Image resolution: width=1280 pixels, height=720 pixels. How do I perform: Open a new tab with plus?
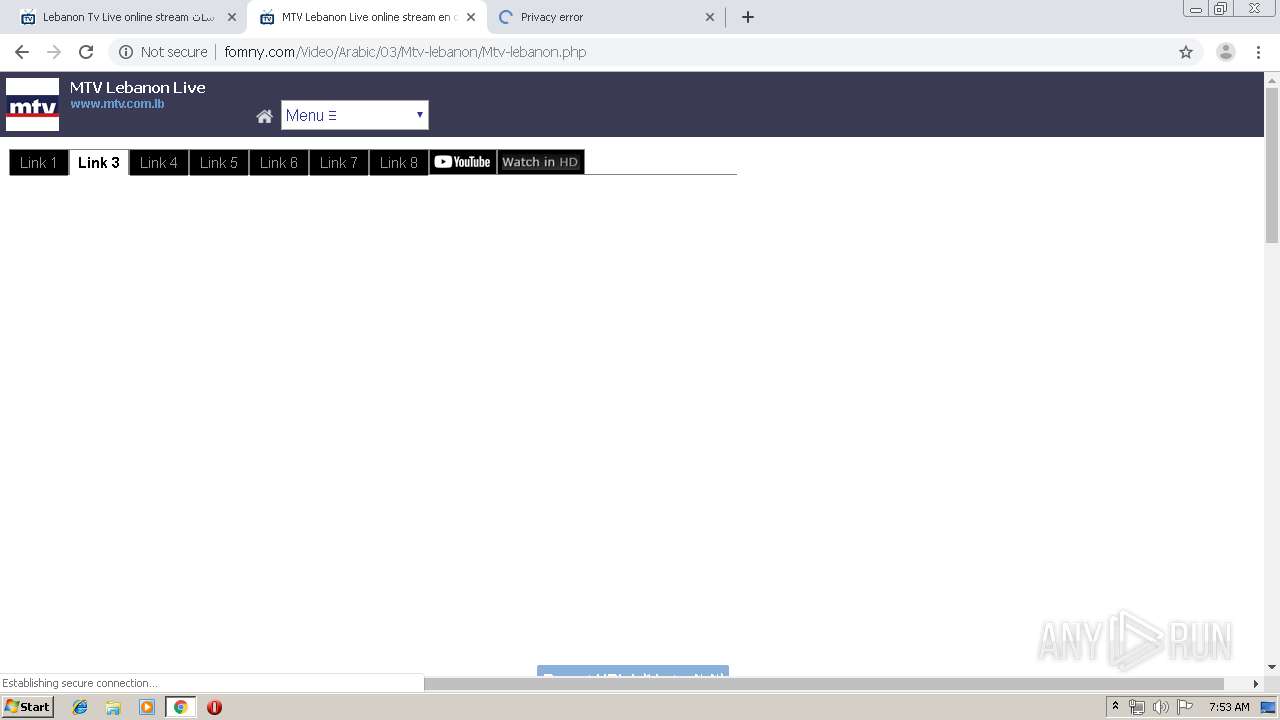pyautogui.click(x=748, y=17)
